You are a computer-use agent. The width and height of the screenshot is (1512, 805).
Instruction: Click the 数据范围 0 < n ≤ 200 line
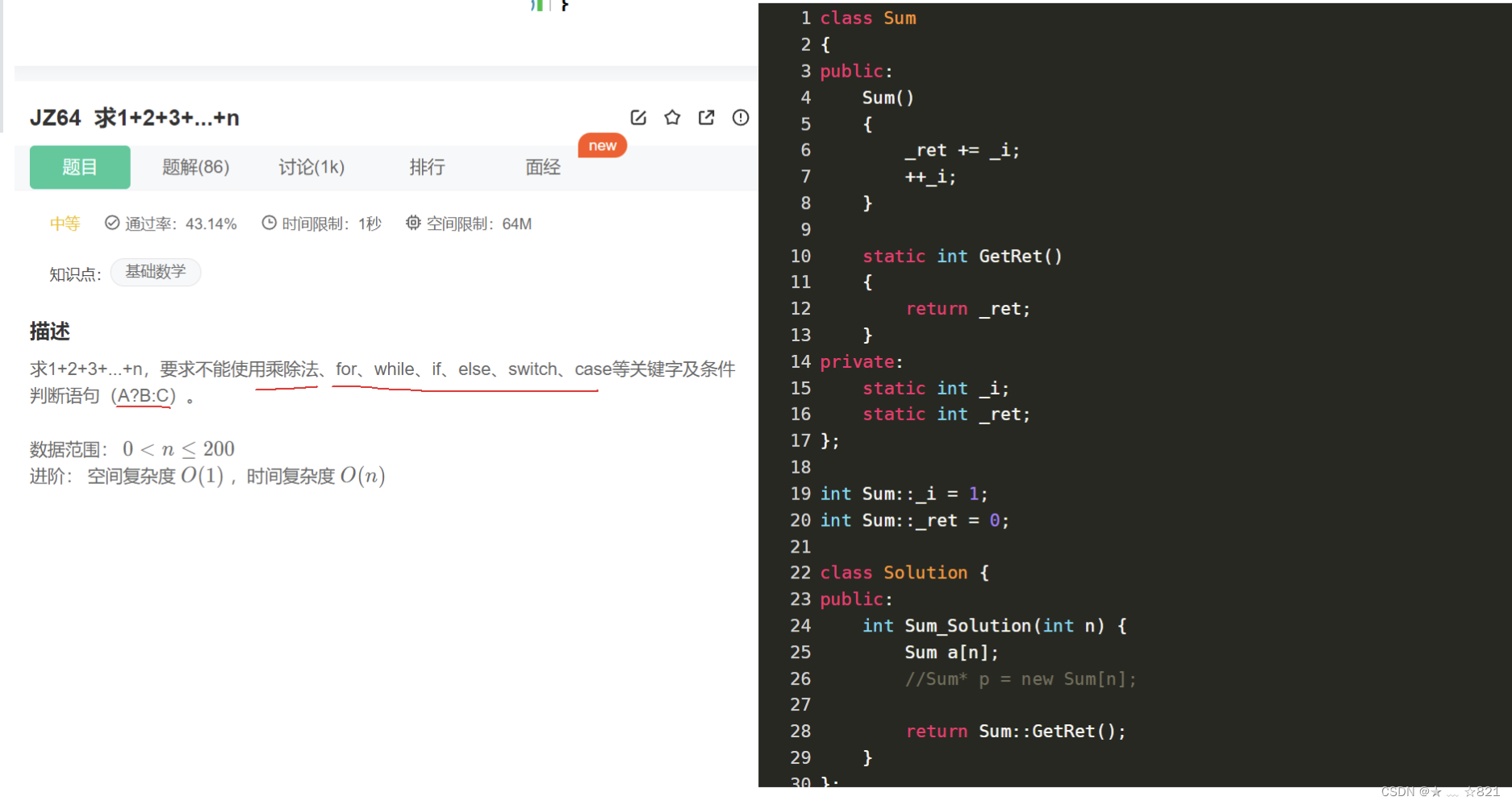pyautogui.click(x=132, y=448)
